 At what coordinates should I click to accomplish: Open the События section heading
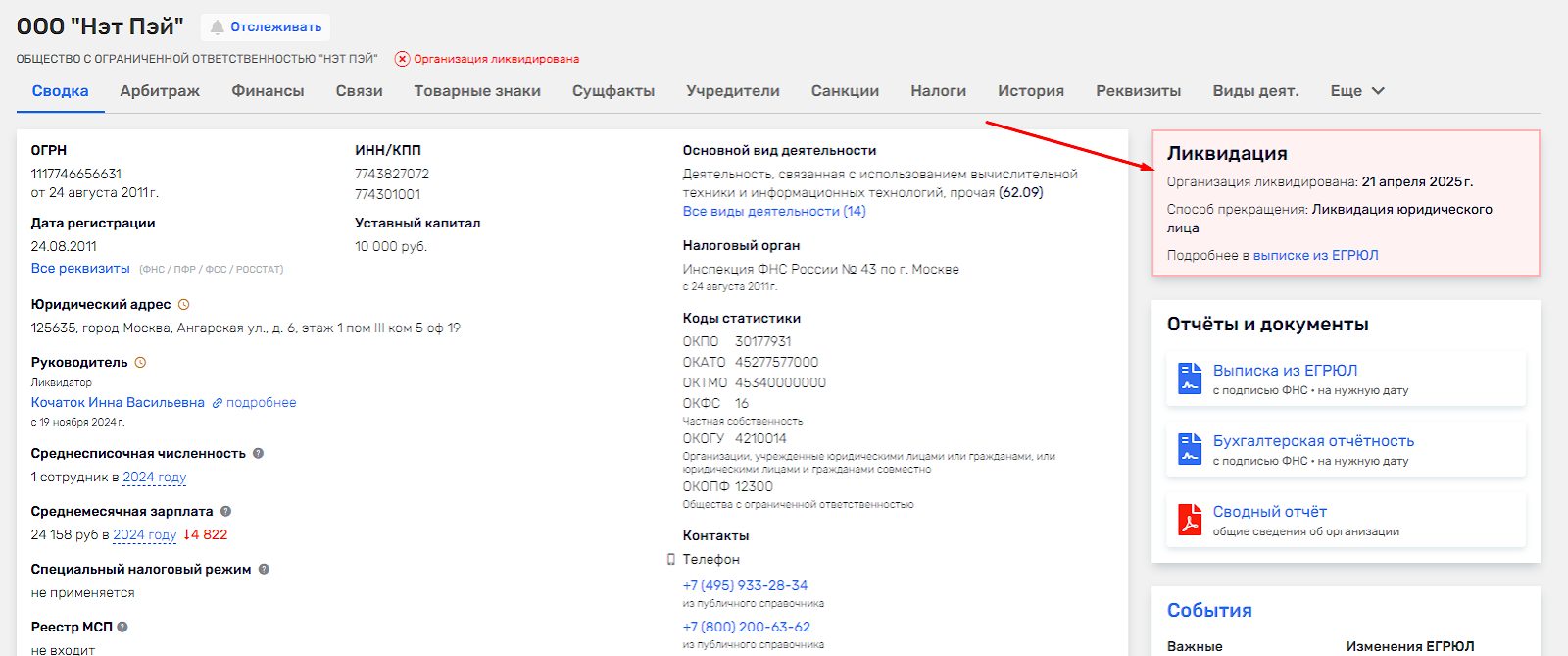pyautogui.click(x=1208, y=611)
